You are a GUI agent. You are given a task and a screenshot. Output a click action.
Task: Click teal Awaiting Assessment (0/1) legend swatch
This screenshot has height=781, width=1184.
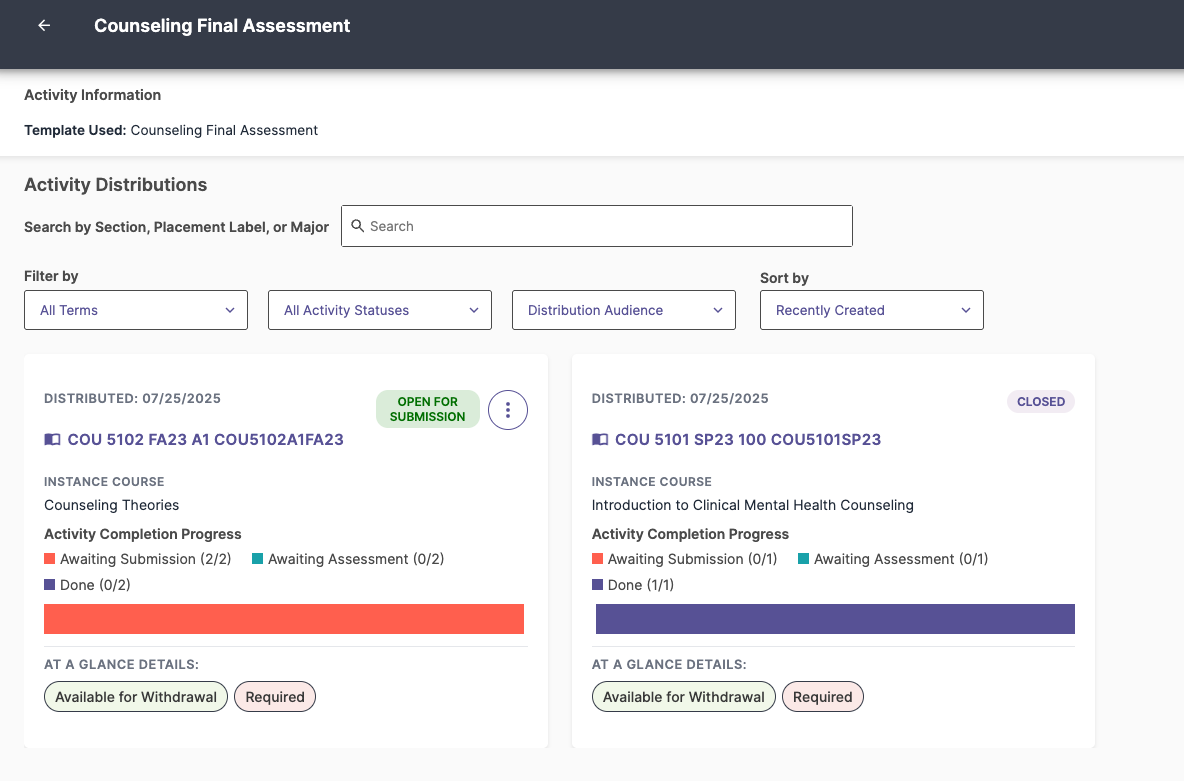803,559
